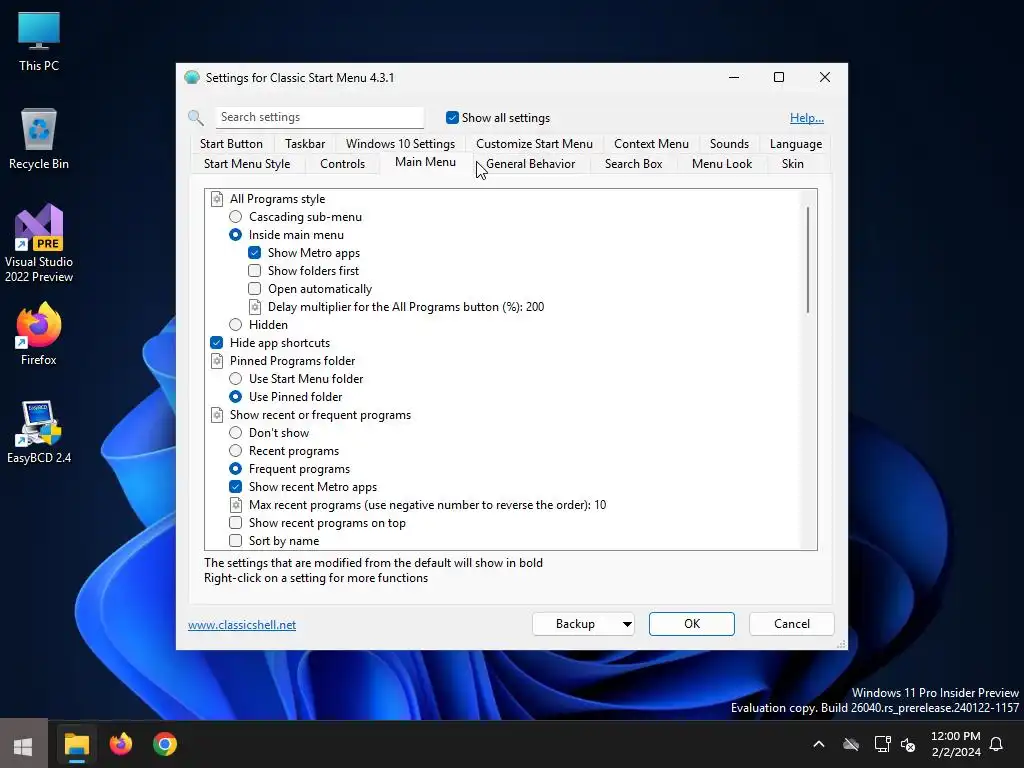
Task: Select the Cascading sub-menu radio button
Action: click(x=235, y=217)
